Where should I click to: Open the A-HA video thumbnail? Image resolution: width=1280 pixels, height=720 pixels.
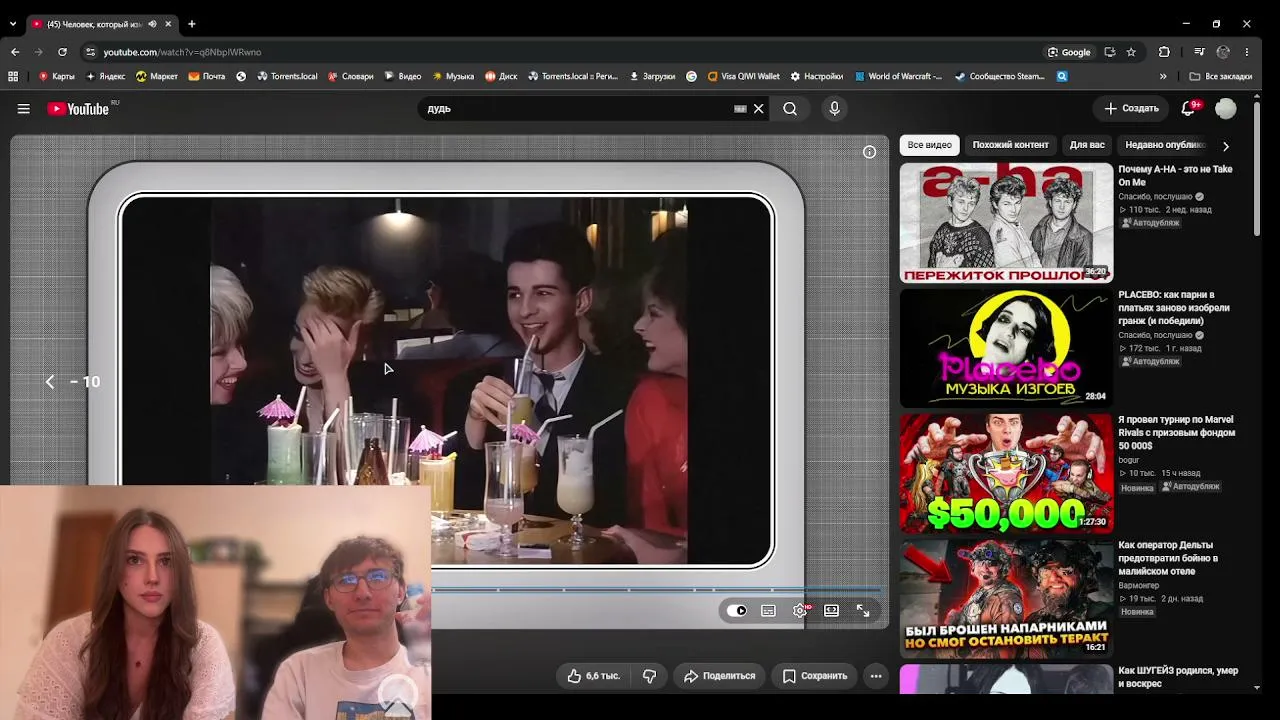[x=1006, y=223]
